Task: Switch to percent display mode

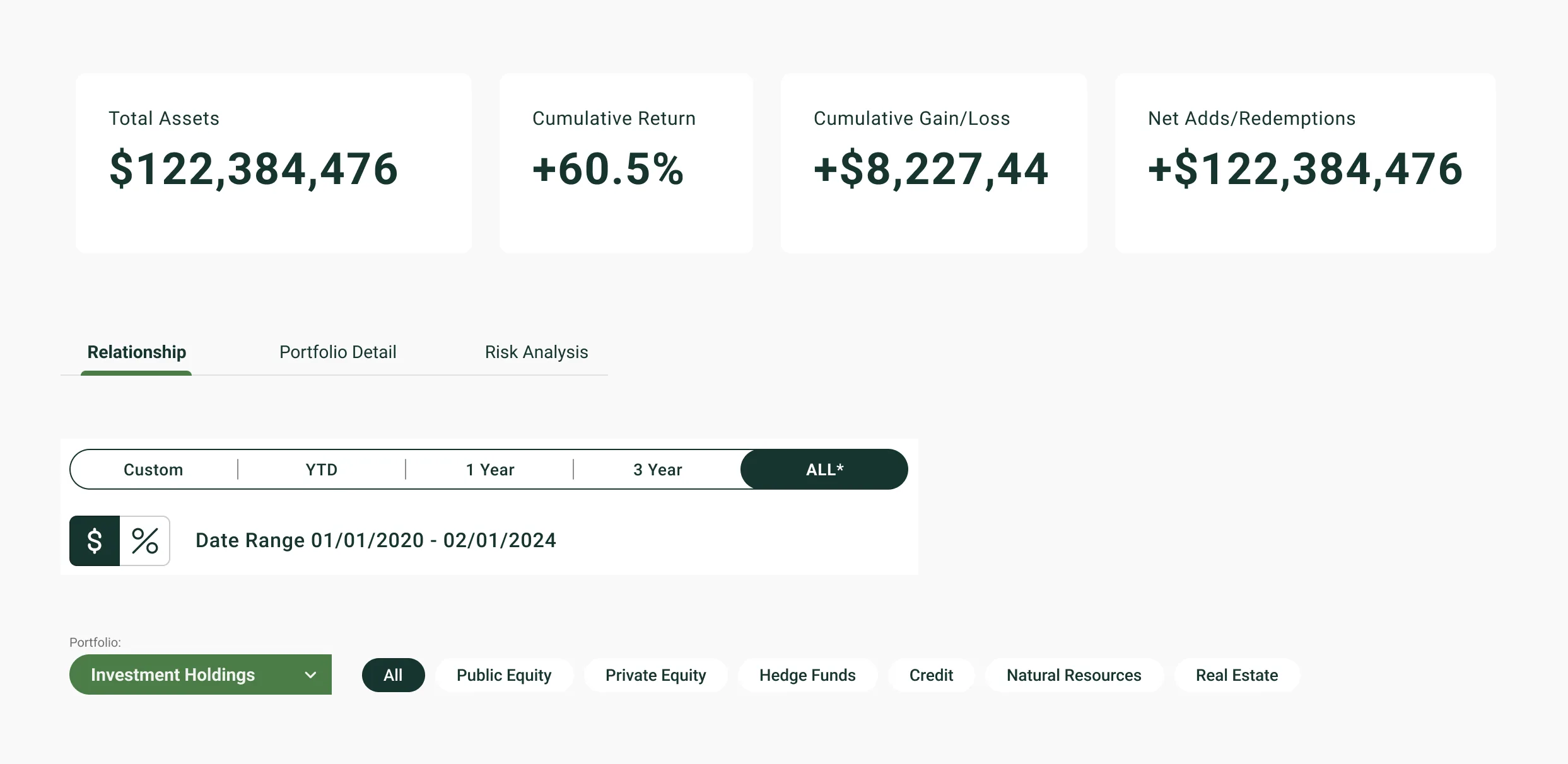Action: (x=145, y=541)
